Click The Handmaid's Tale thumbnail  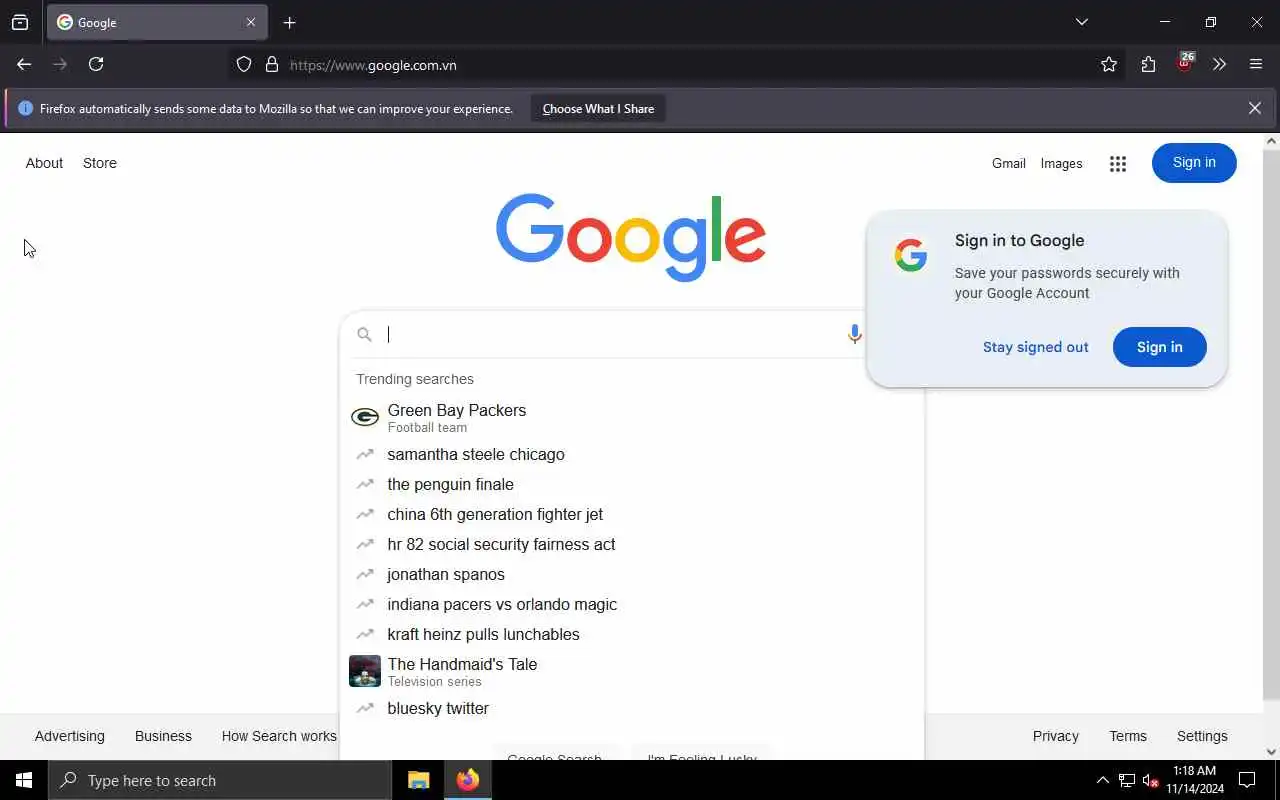[x=365, y=671]
